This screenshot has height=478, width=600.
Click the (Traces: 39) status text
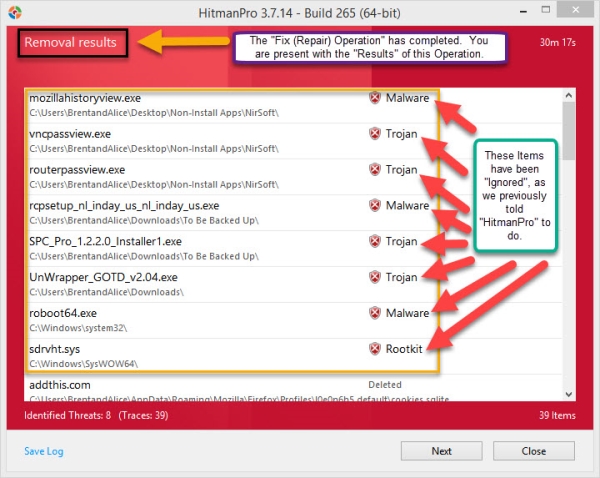pos(143,415)
